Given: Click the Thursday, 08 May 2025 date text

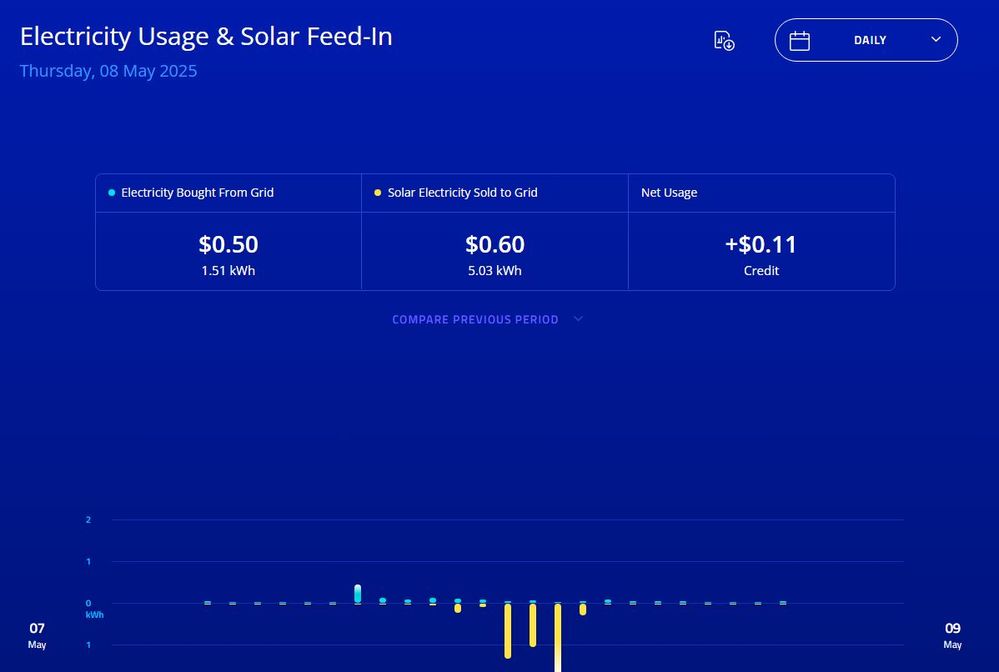Looking at the screenshot, I should click(108, 71).
